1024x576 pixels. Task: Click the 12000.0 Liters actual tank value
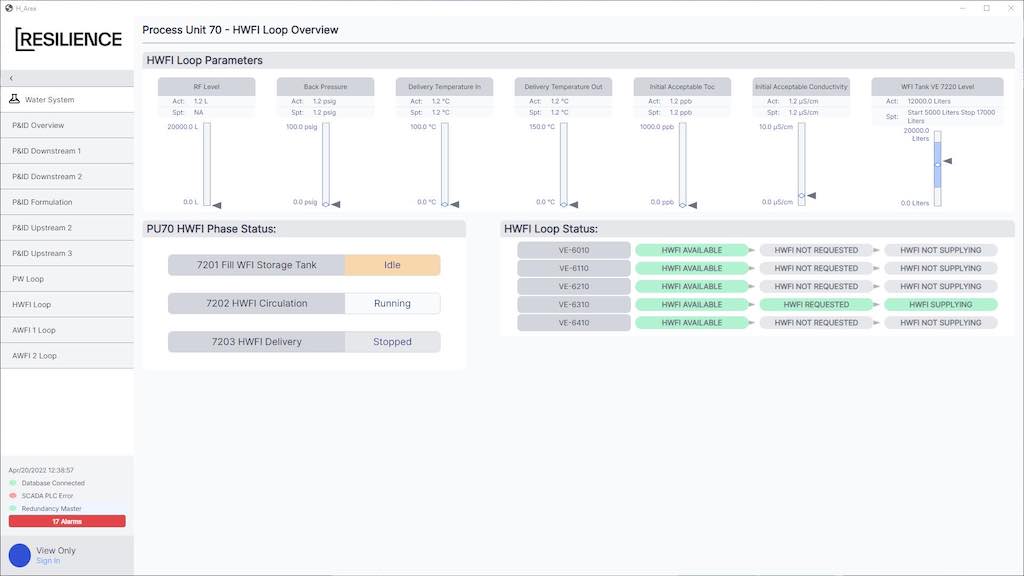[929, 101]
